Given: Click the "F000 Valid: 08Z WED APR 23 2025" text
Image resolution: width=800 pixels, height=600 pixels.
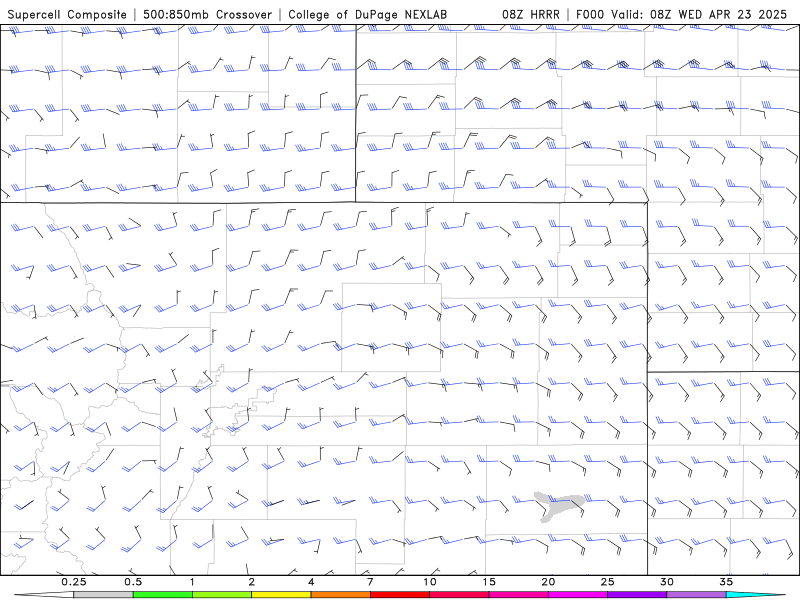Looking at the screenshot, I should coord(681,14).
